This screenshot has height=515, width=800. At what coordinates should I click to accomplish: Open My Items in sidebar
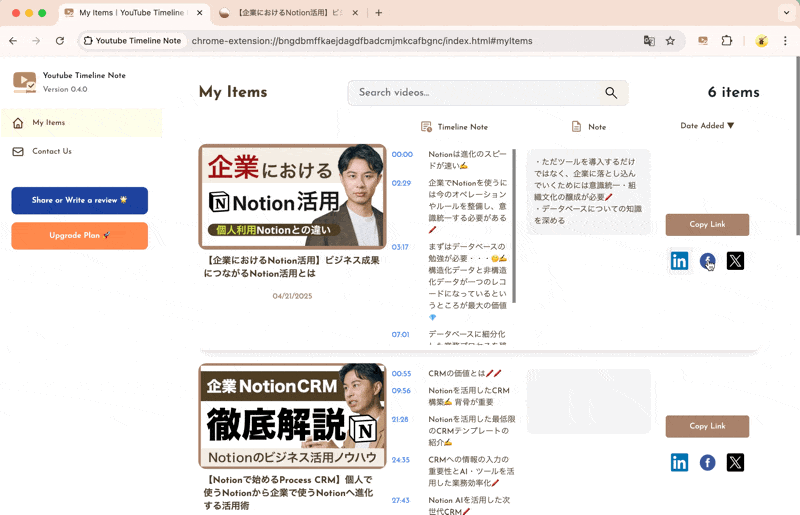pos(48,123)
